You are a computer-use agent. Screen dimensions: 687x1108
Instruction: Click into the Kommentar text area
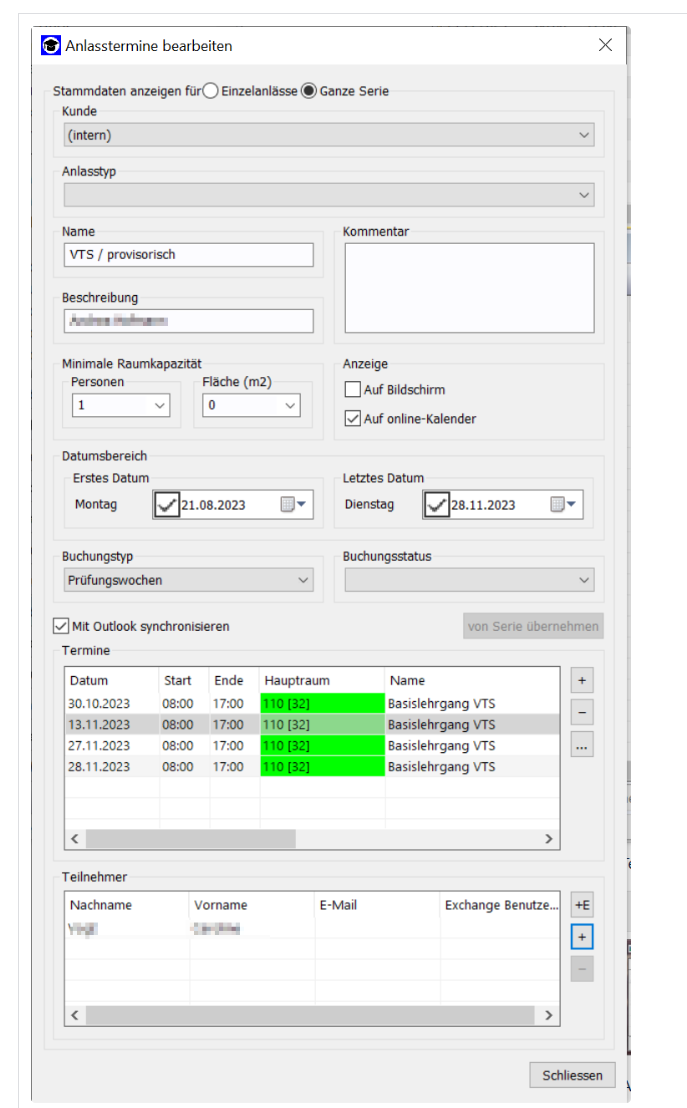tap(469, 288)
